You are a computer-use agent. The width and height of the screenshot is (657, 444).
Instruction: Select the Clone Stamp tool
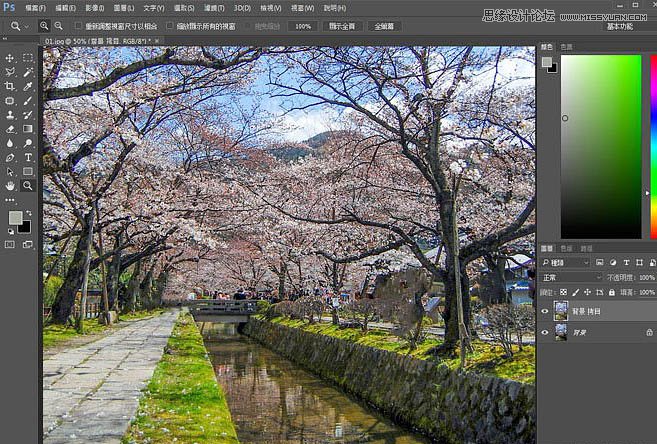[10, 115]
